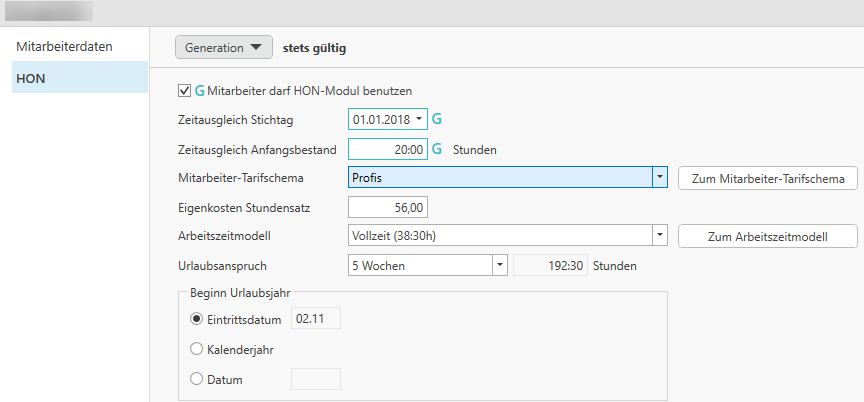
Task: Open the Generation dropdown
Action: [x=223, y=47]
